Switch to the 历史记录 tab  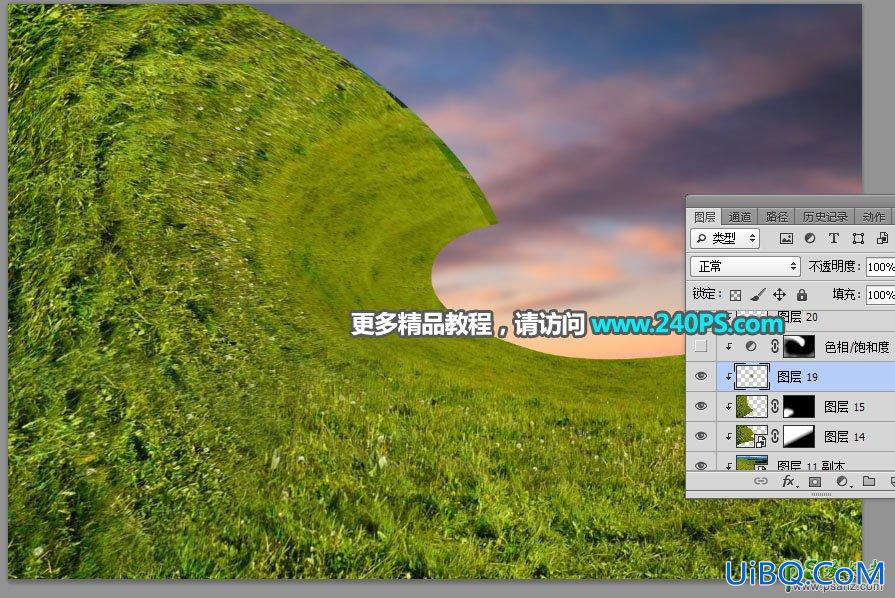point(825,217)
